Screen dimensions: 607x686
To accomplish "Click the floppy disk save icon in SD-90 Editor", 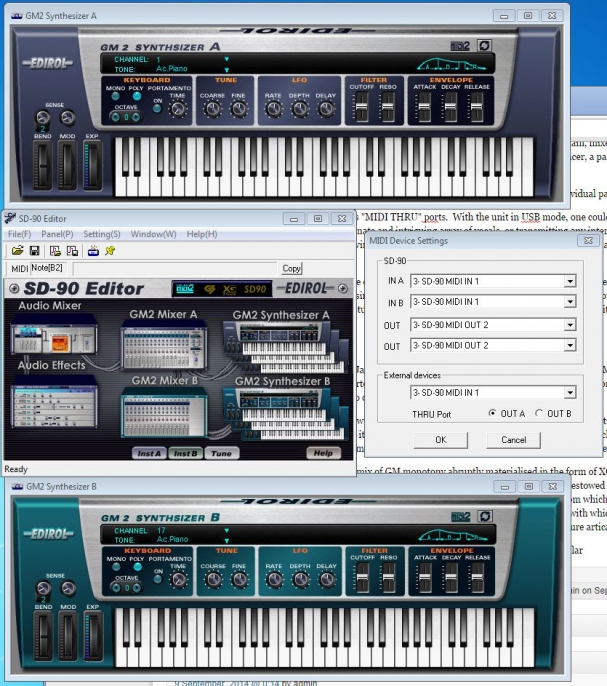I will point(34,251).
